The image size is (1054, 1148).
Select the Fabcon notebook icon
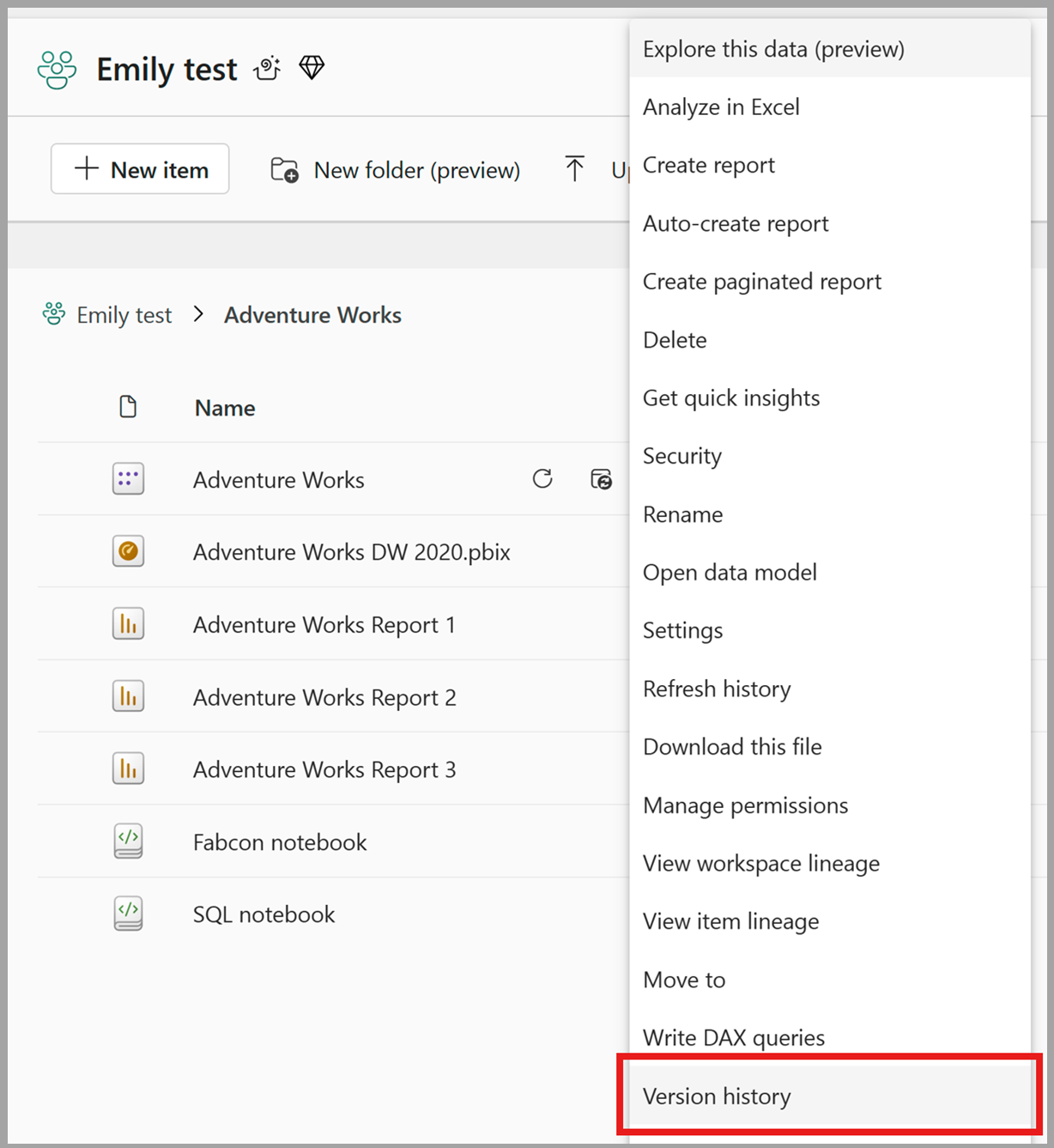tap(127, 841)
